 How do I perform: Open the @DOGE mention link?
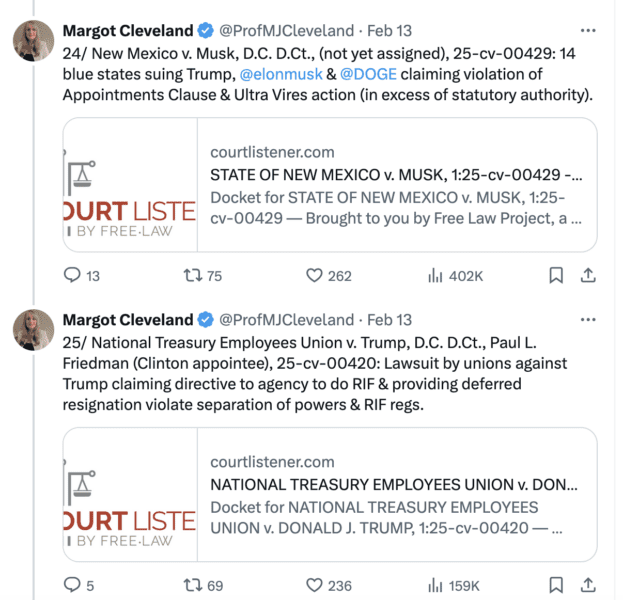click(368, 74)
